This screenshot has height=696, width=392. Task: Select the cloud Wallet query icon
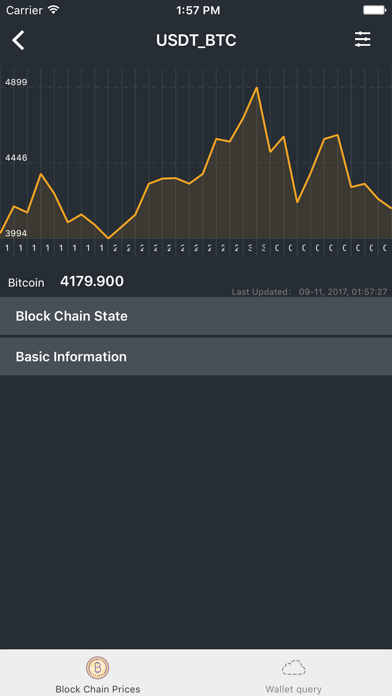point(293,668)
